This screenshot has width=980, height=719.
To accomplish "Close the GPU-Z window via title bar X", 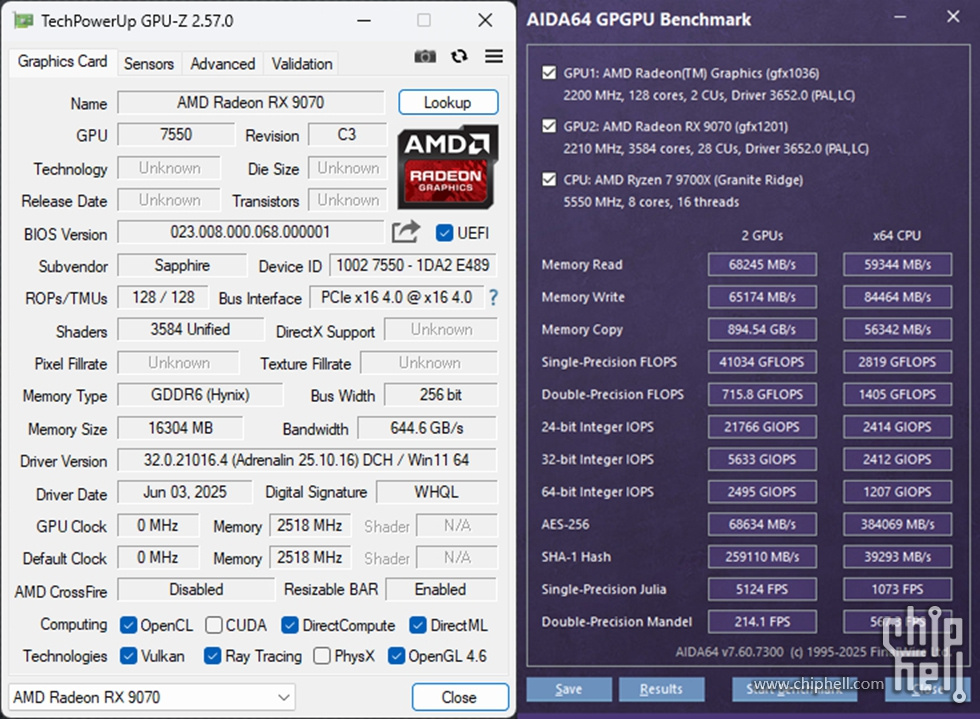I will (485, 21).
